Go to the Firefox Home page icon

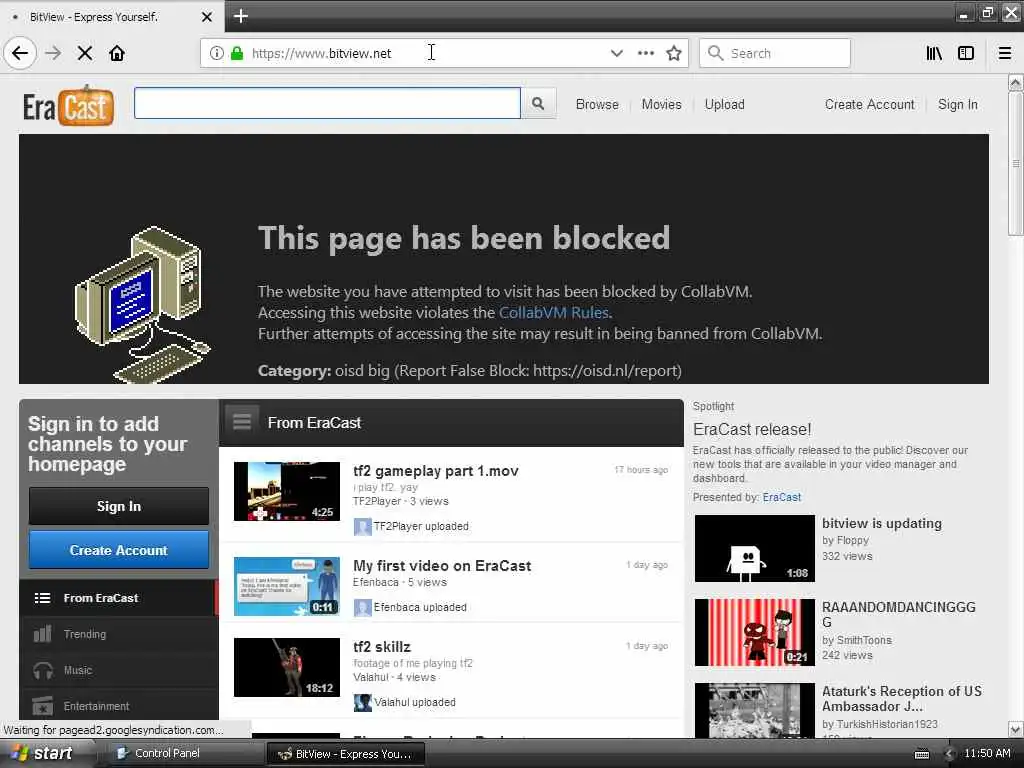tap(117, 53)
